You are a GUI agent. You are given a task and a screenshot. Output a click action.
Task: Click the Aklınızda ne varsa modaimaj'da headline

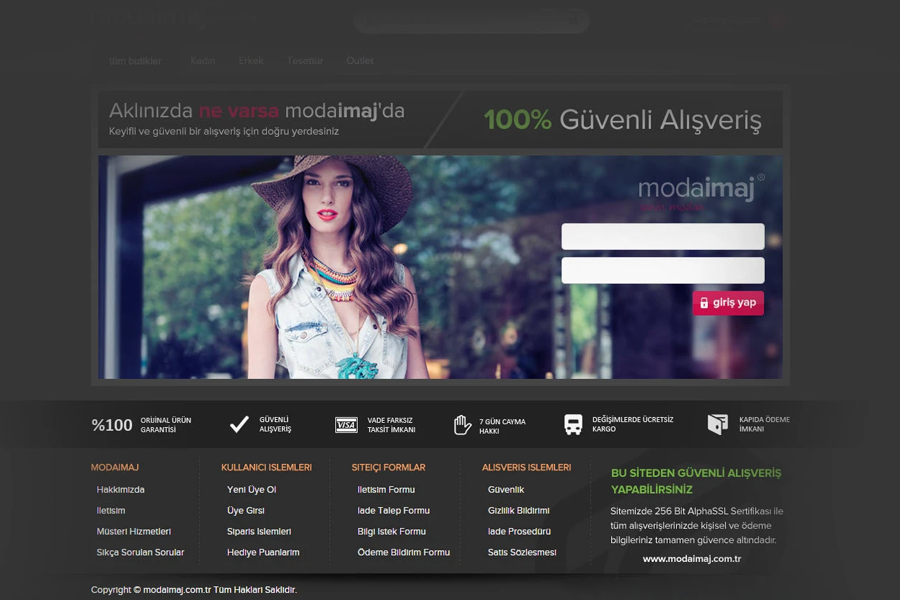point(257,110)
